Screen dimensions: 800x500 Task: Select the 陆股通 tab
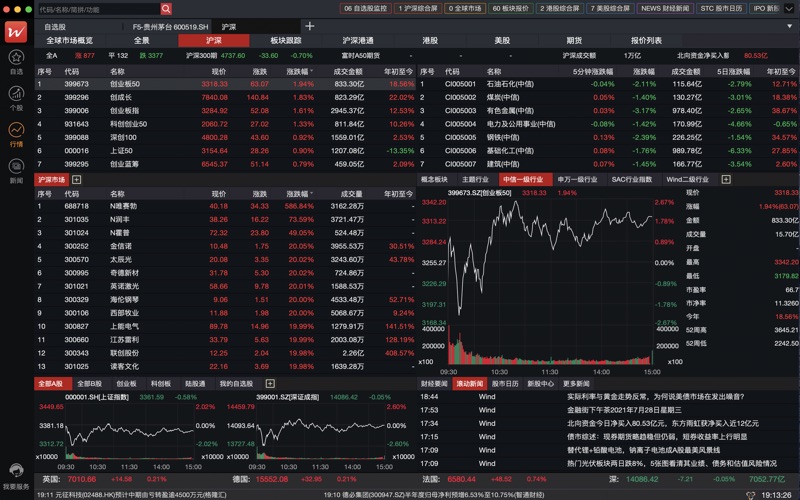[195, 384]
